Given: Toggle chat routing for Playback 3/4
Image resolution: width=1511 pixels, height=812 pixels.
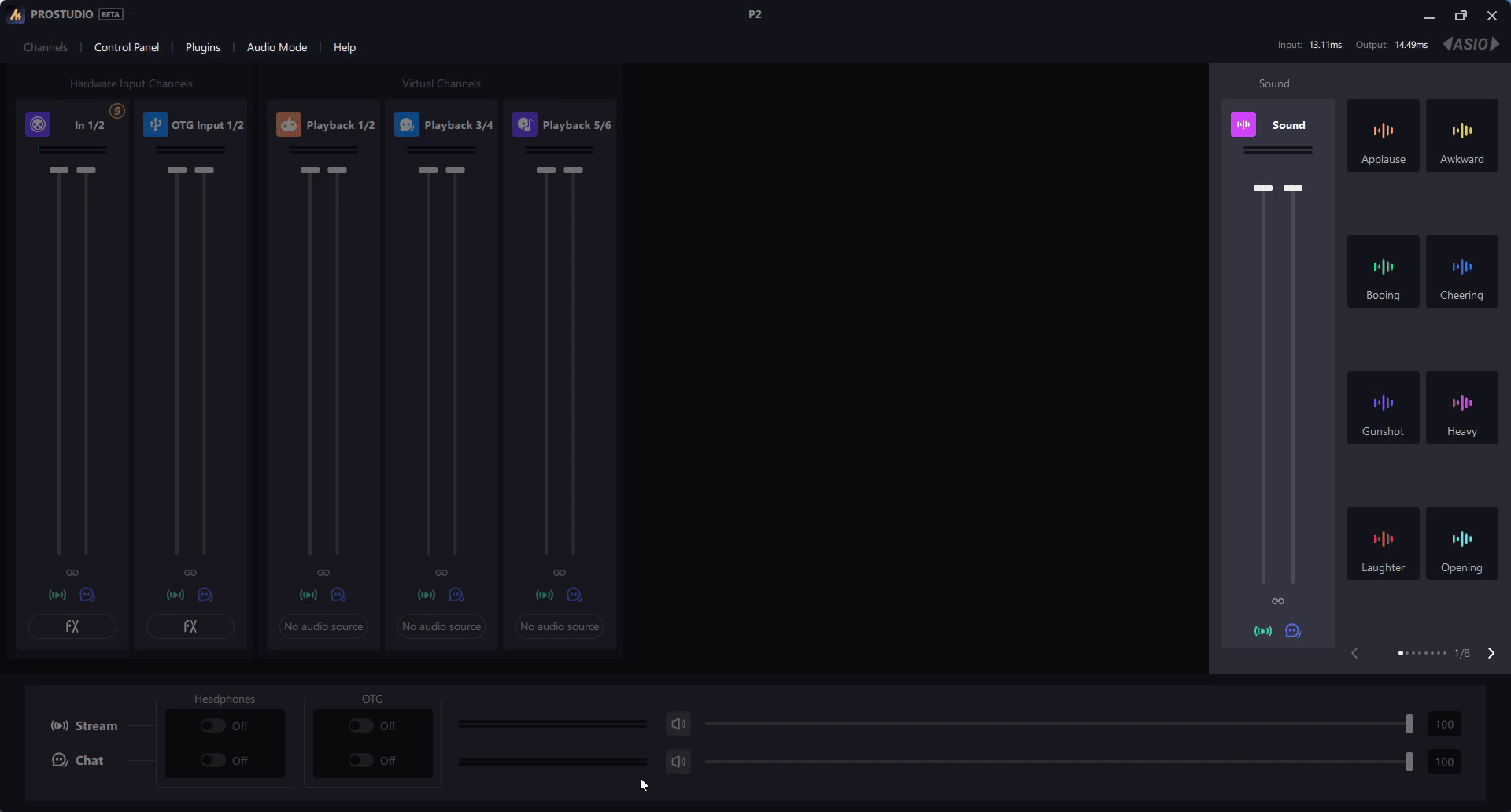Looking at the screenshot, I should coord(456,595).
